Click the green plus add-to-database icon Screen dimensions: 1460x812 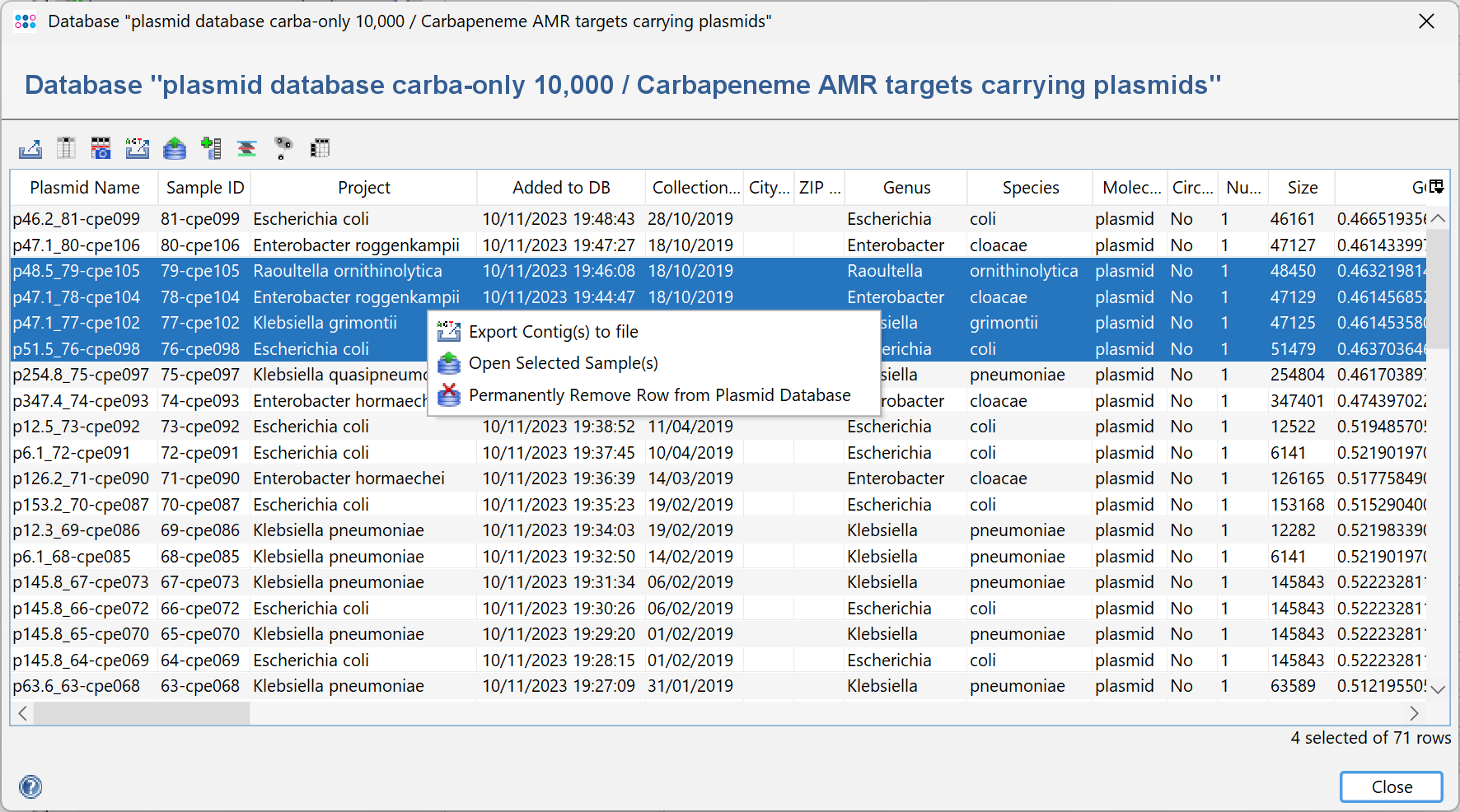211,148
